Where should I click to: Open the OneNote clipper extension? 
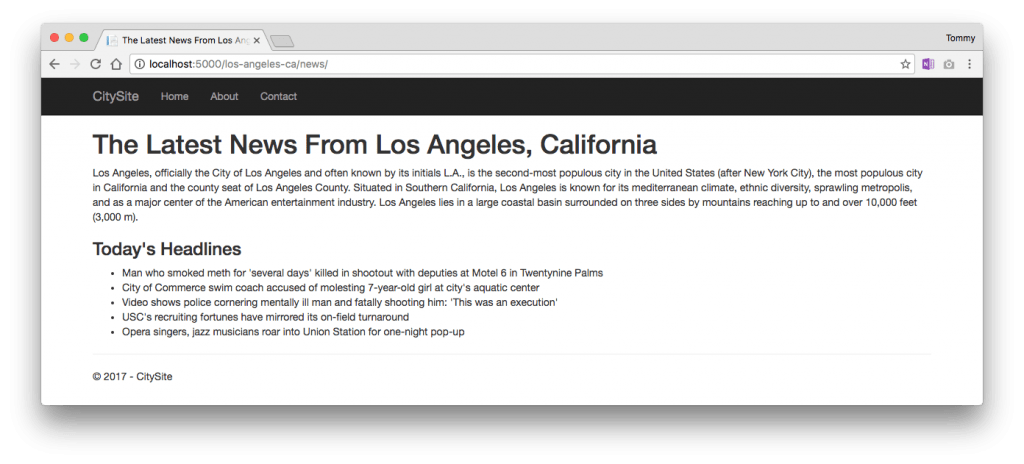tap(928, 64)
